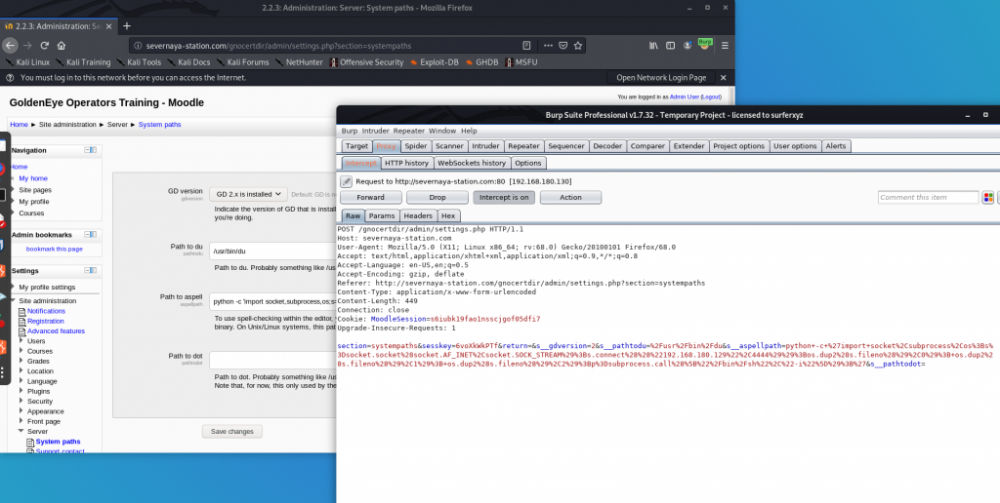Click the Firefox home icon
The height and width of the screenshot is (503, 1000).
pyautogui.click(x=61, y=45)
